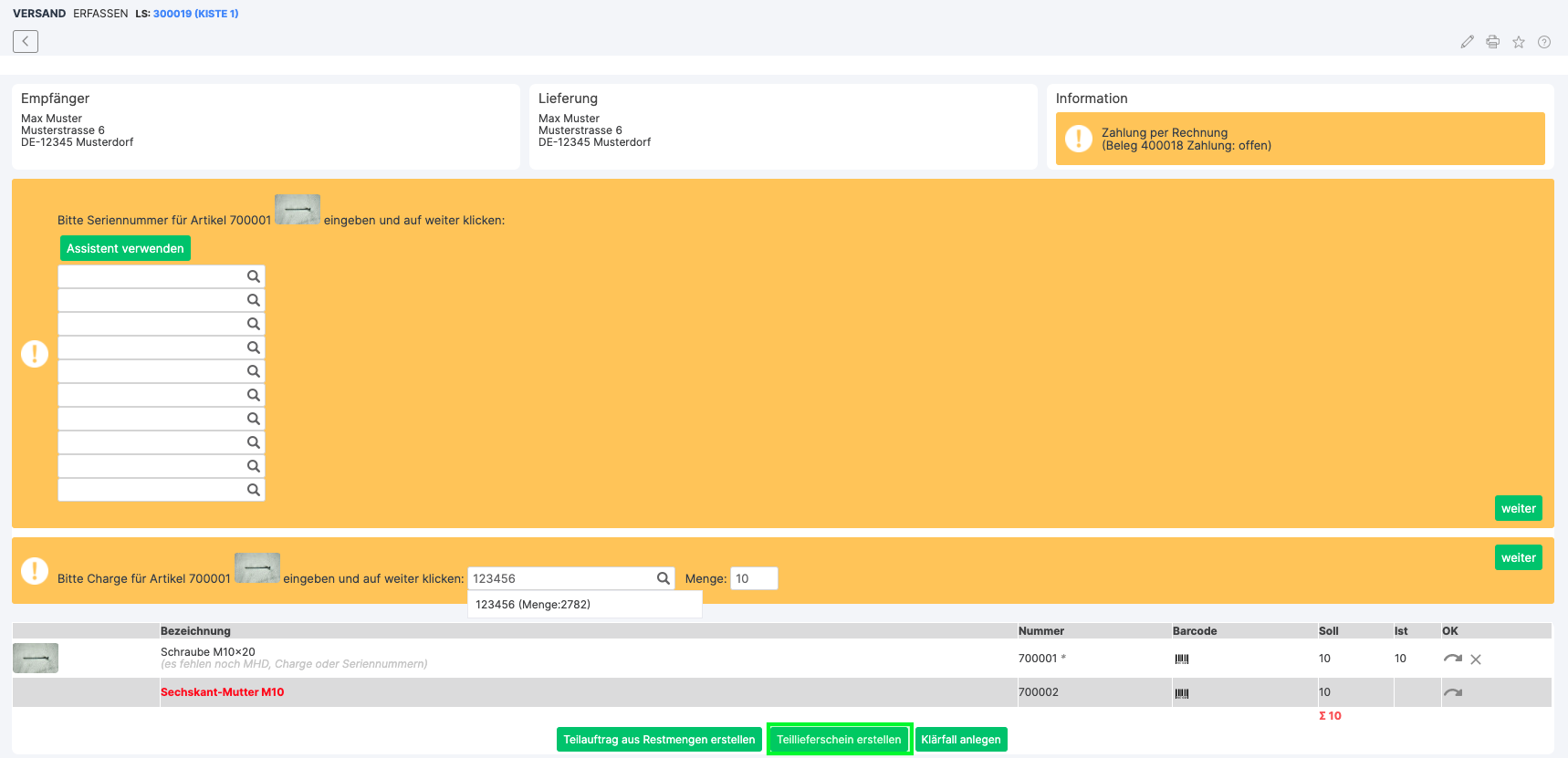Click the X icon in Schraube row

[1476, 659]
